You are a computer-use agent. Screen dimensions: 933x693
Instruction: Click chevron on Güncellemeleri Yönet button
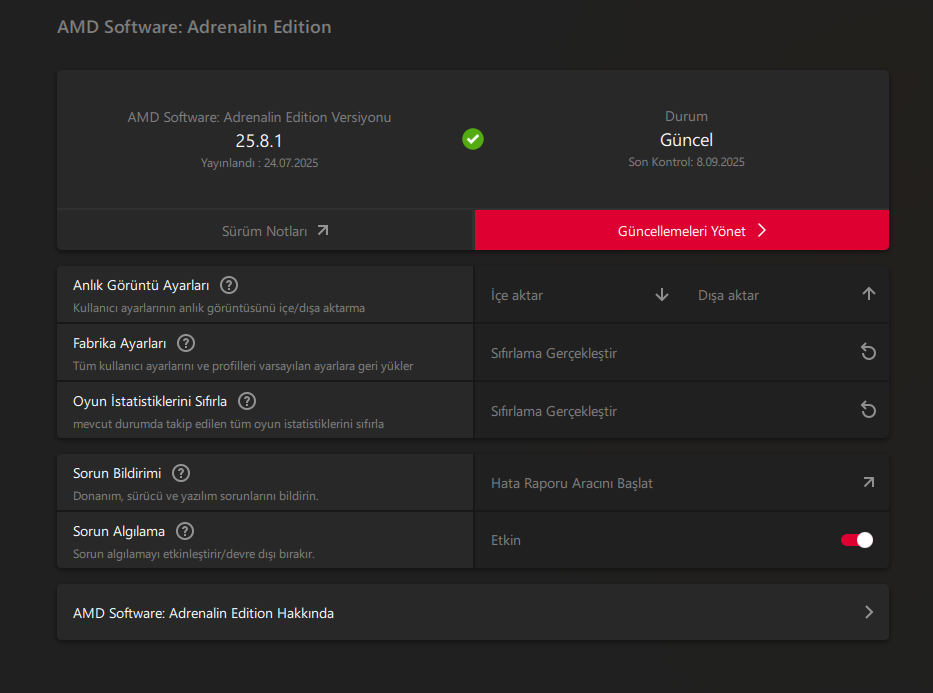pos(762,230)
